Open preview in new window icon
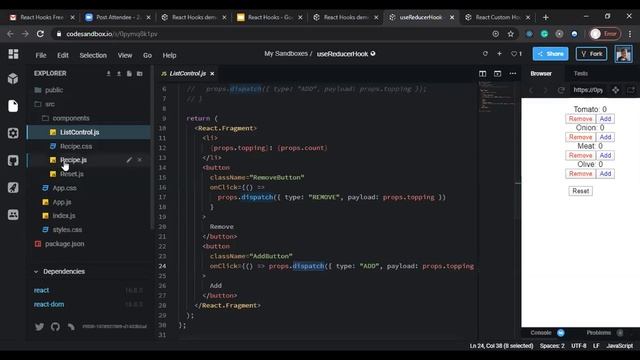The image size is (640, 360). click(631, 90)
